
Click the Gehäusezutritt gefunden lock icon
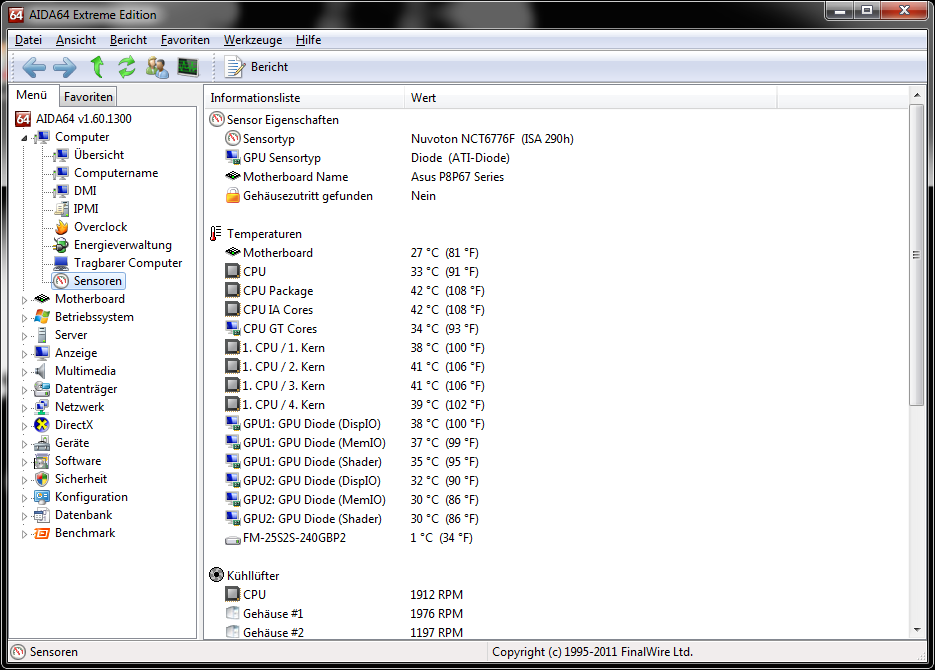click(x=233, y=196)
